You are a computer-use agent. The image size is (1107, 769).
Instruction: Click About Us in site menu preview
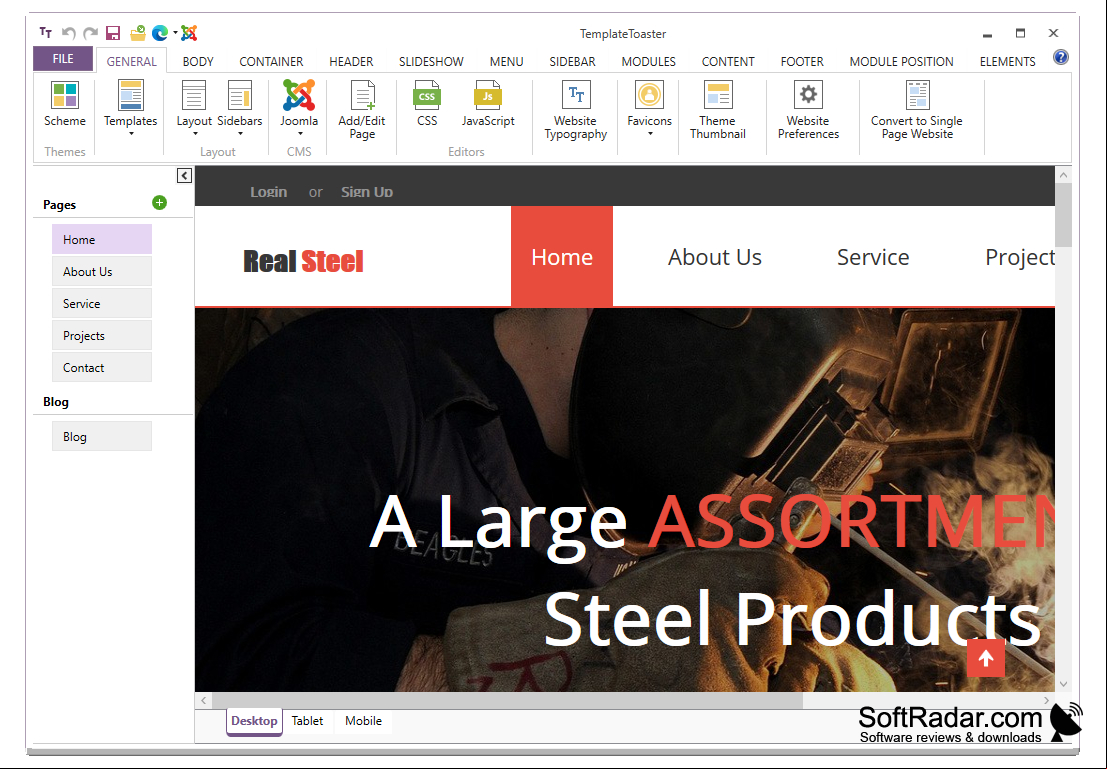point(714,257)
